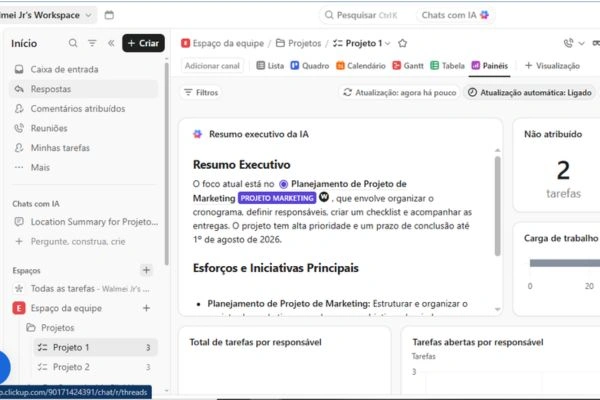This screenshot has width=600, height=400.
Task: Select Painéis view tab
Action: [490, 65]
